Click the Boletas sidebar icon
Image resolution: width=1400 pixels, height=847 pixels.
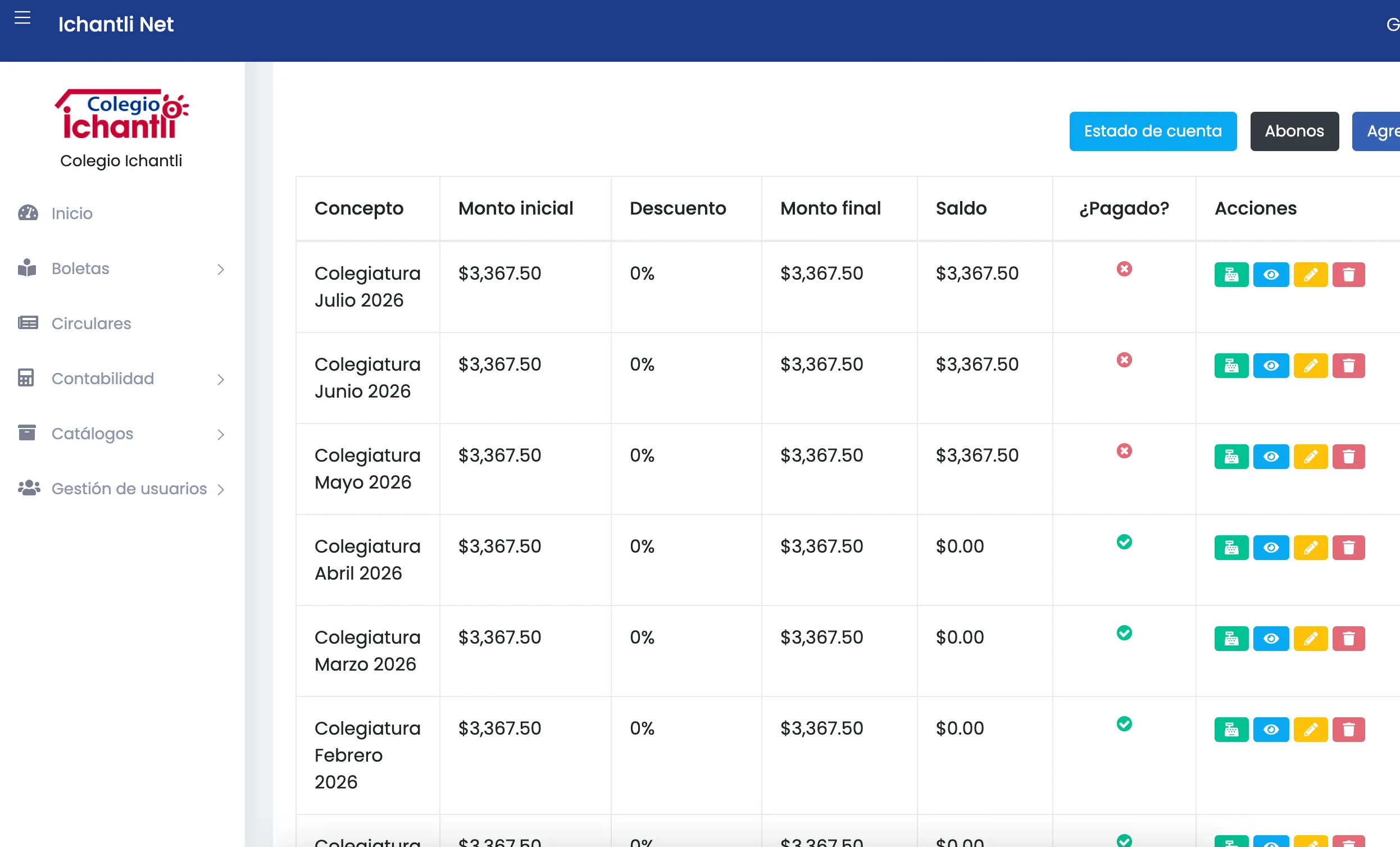tap(27, 268)
